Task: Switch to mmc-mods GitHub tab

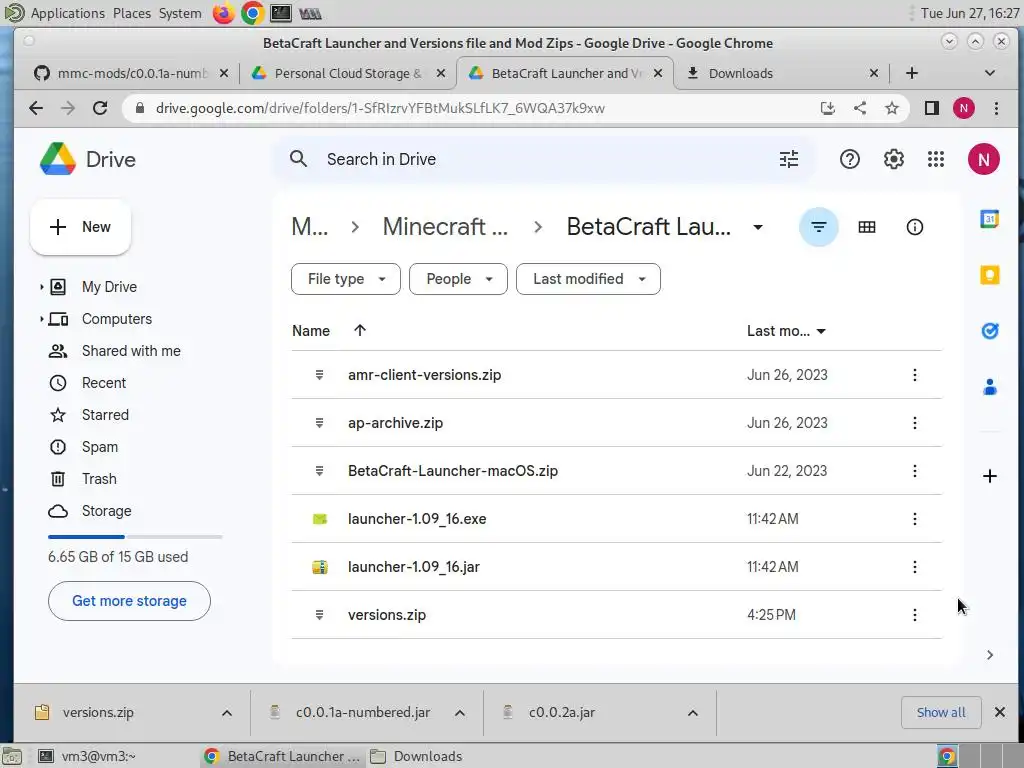Action: click(131, 73)
